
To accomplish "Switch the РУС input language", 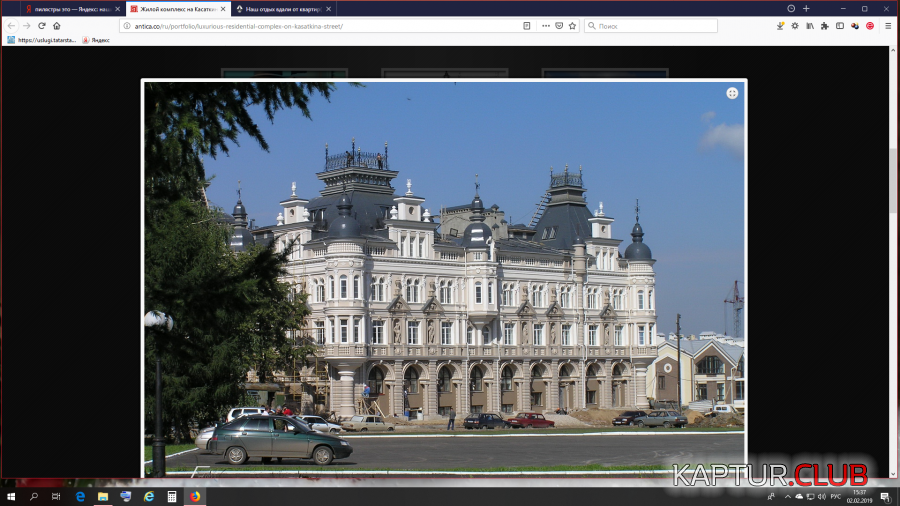I will [836, 497].
